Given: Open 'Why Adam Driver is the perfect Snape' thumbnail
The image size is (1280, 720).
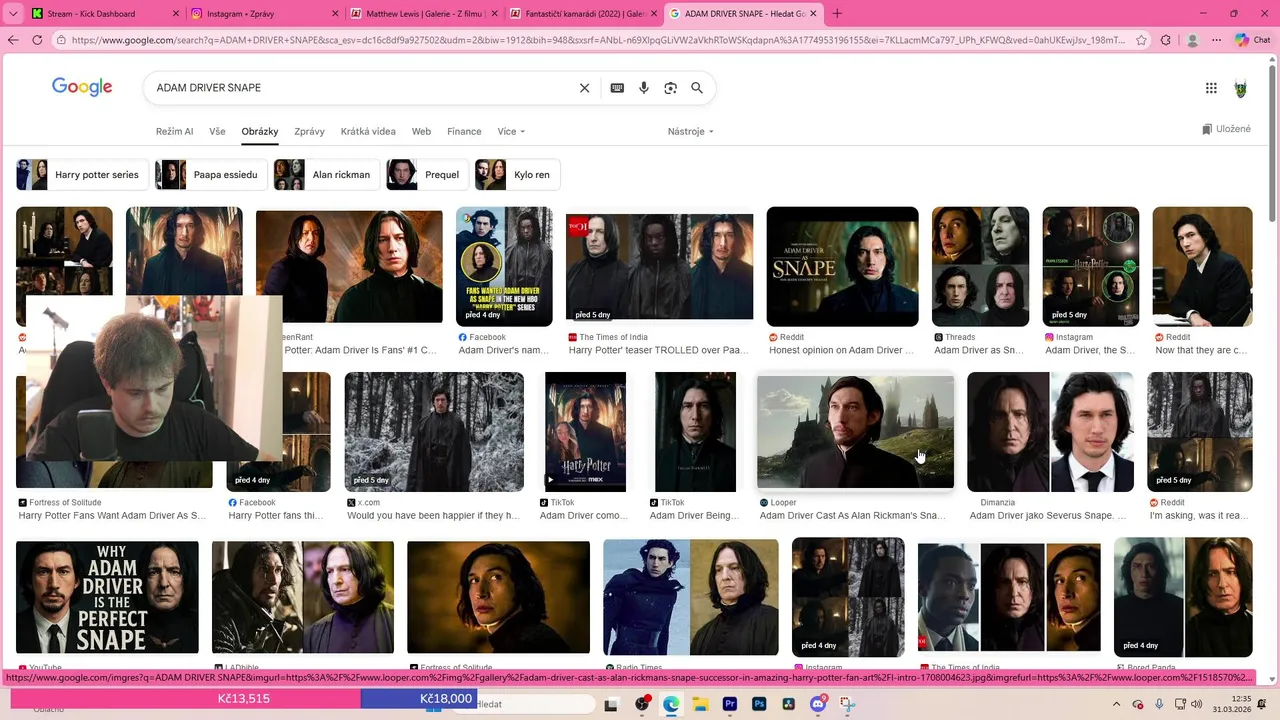Looking at the screenshot, I should pos(107,597).
